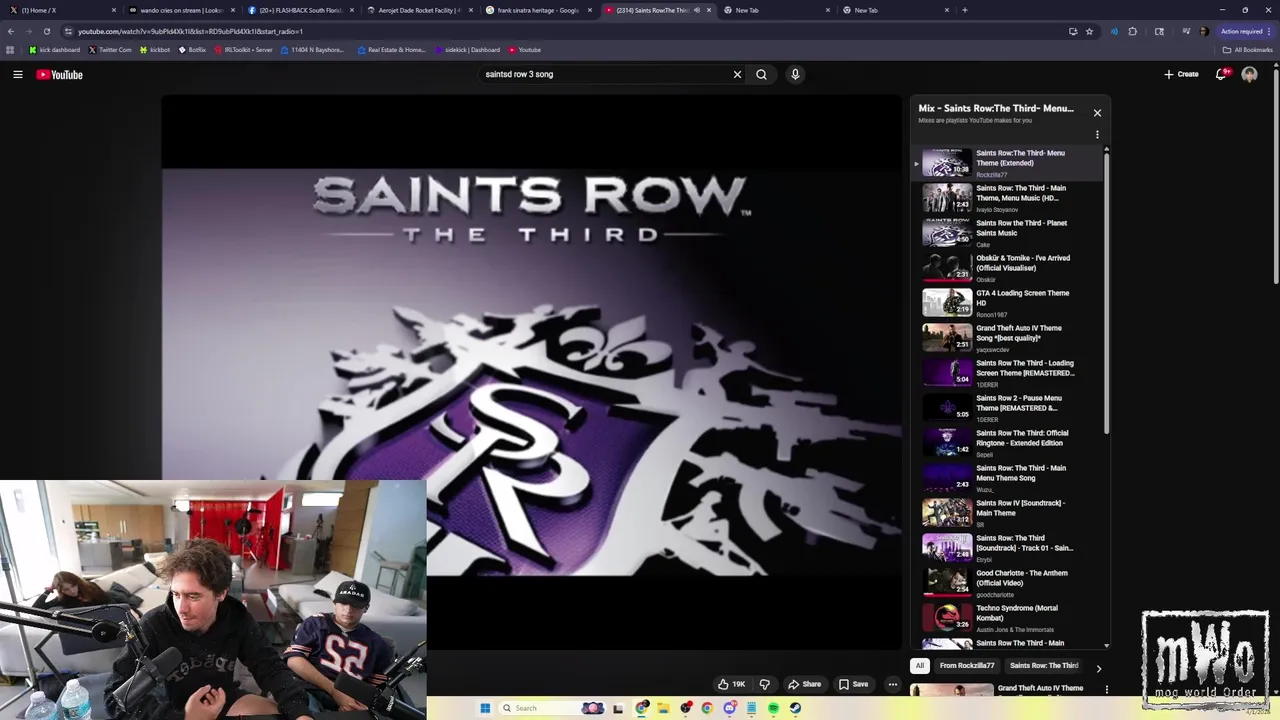The width and height of the screenshot is (1280, 720).
Task: Play Techno Syndrome (Mortal Kombat)
Action: tap(1009, 618)
